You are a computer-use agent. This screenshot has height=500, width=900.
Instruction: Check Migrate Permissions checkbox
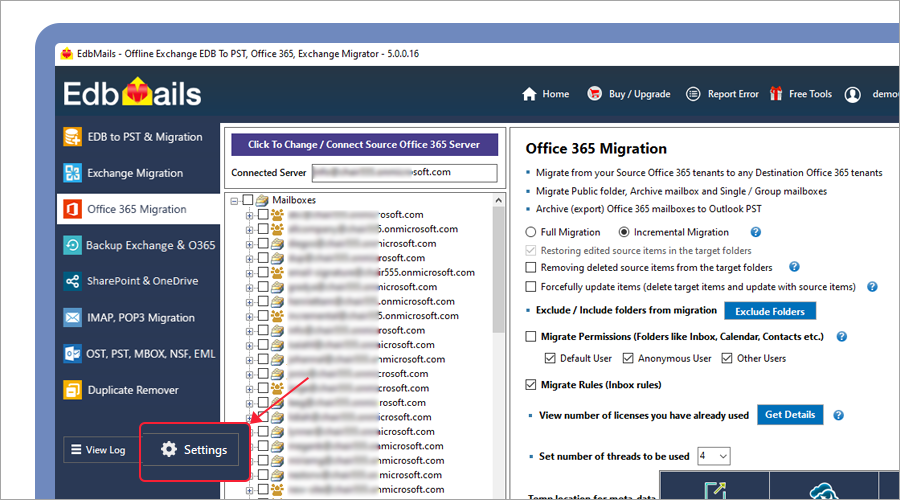(531, 336)
